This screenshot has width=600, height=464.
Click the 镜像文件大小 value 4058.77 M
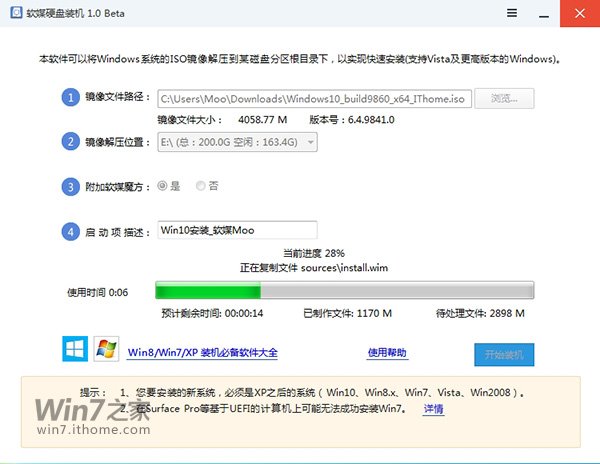coord(262,120)
